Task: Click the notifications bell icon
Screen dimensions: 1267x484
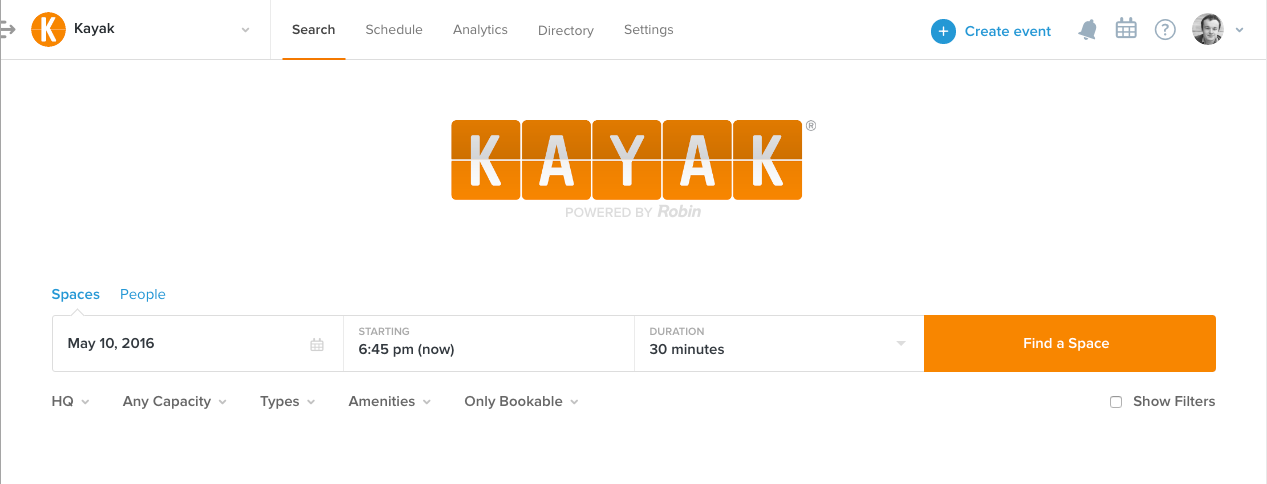Action: click(1087, 30)
